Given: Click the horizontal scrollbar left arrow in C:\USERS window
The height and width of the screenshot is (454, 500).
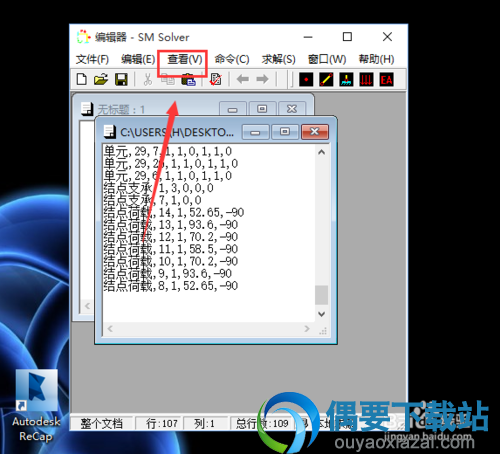Looking at the screenshot, I should pyautogui.click(x=110, y=329).
